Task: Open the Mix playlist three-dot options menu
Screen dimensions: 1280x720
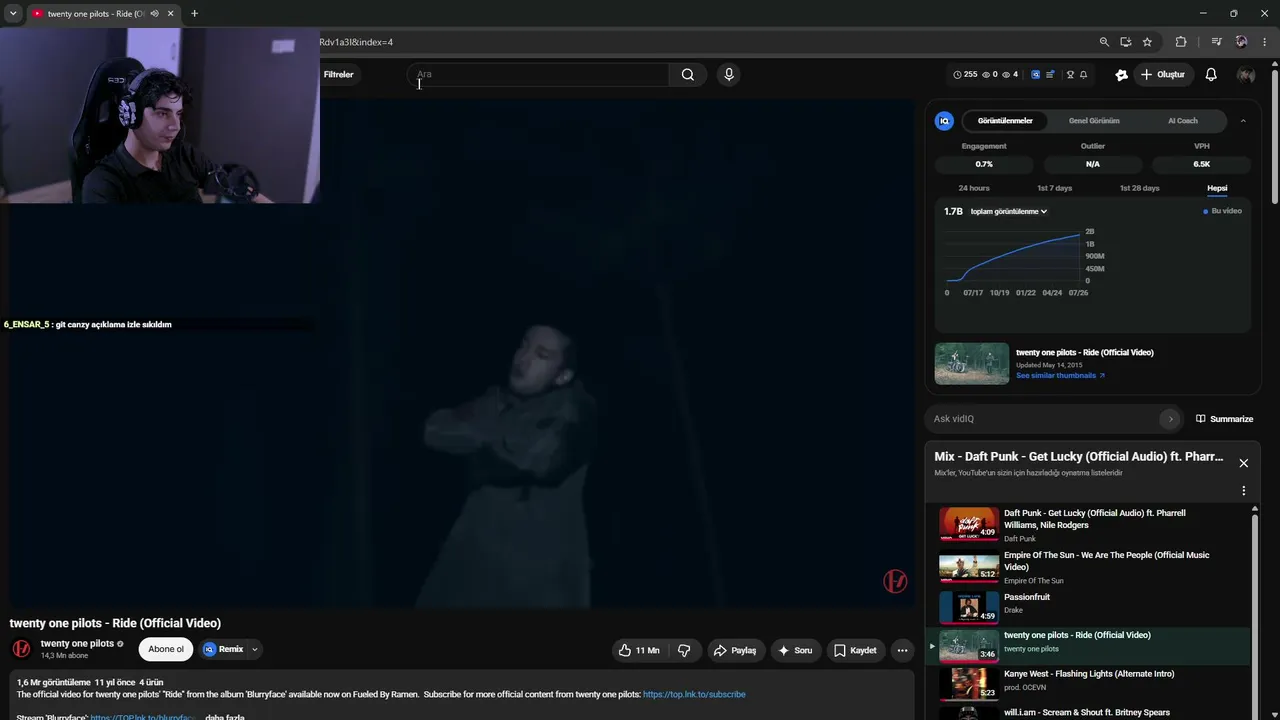Action: [x=1244, y=491]
